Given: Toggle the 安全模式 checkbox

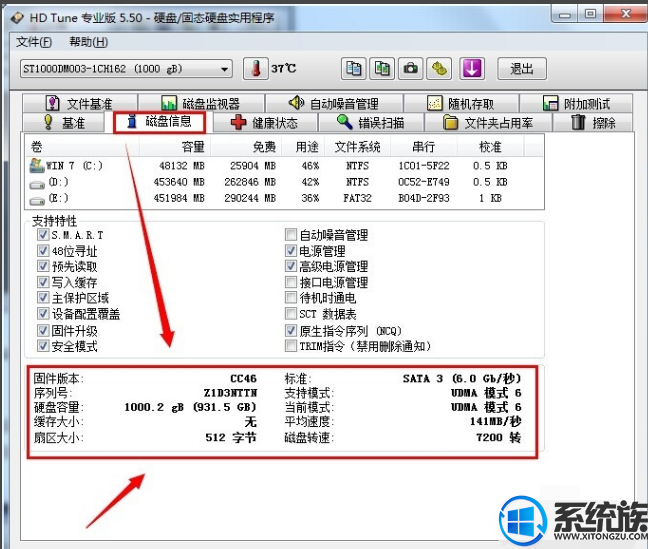Looking at the screenshot, I should point(43,346).
